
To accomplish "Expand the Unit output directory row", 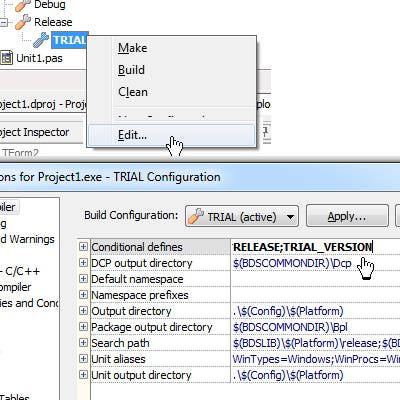I will pyautogui.click(x=83, y=375).
